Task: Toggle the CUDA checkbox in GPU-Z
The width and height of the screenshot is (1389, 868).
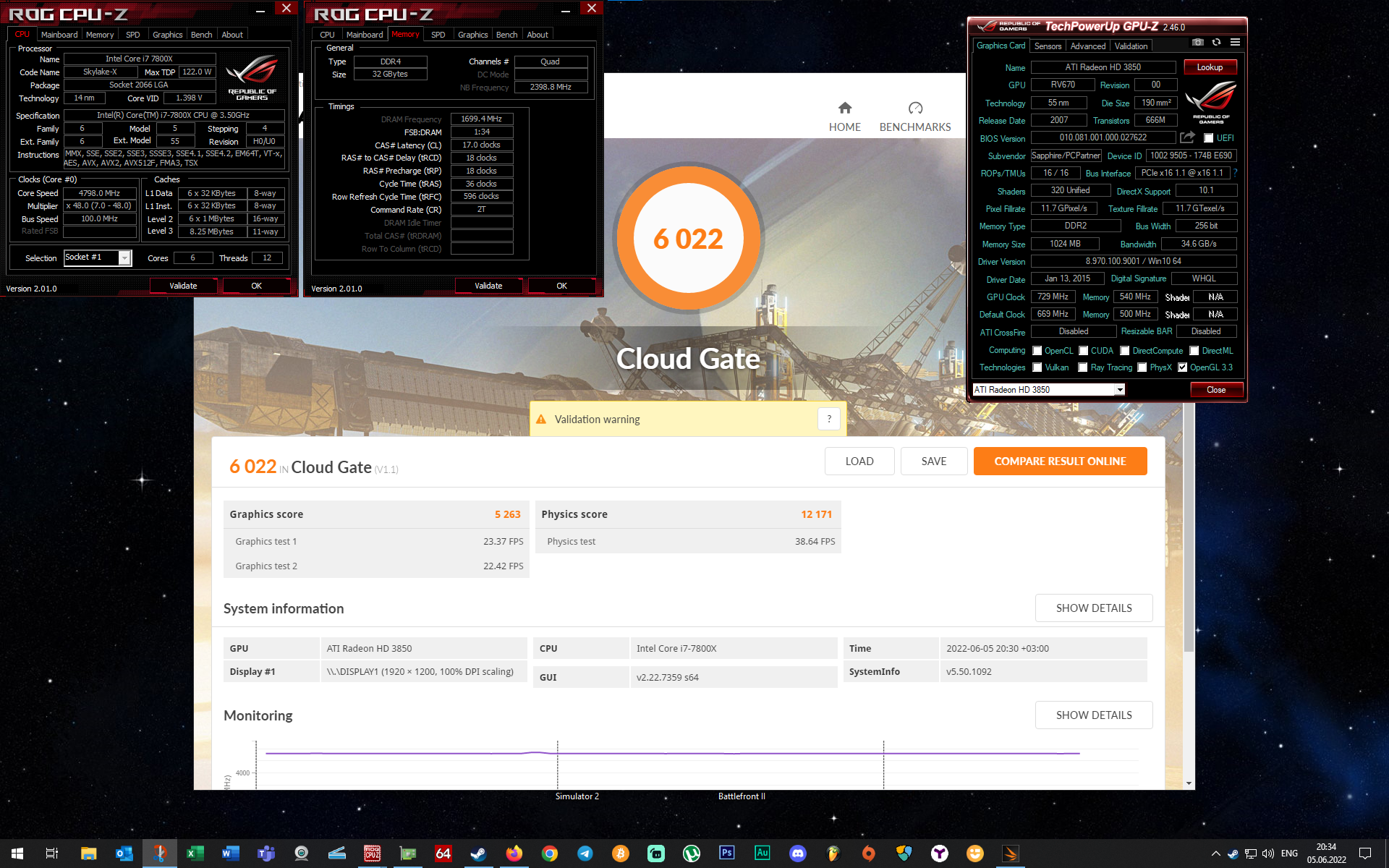Action: [1083, 351]
